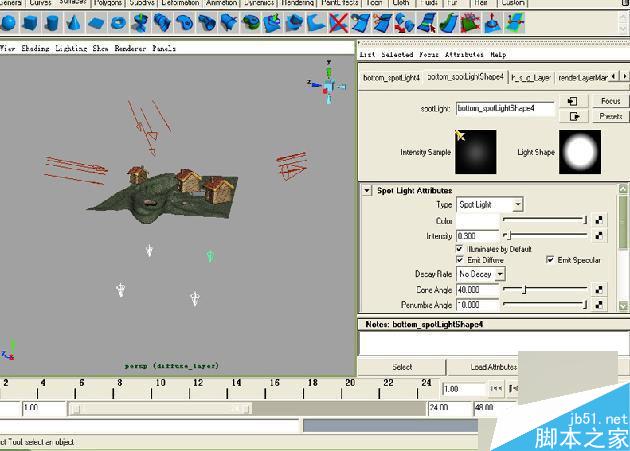Open the viewport Panels menu
Viewport: 630px width, 451px height.
point(164,49)
